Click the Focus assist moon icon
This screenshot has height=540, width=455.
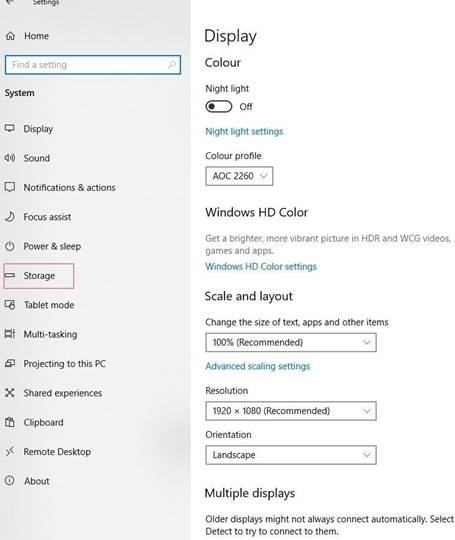pos(10,217)
